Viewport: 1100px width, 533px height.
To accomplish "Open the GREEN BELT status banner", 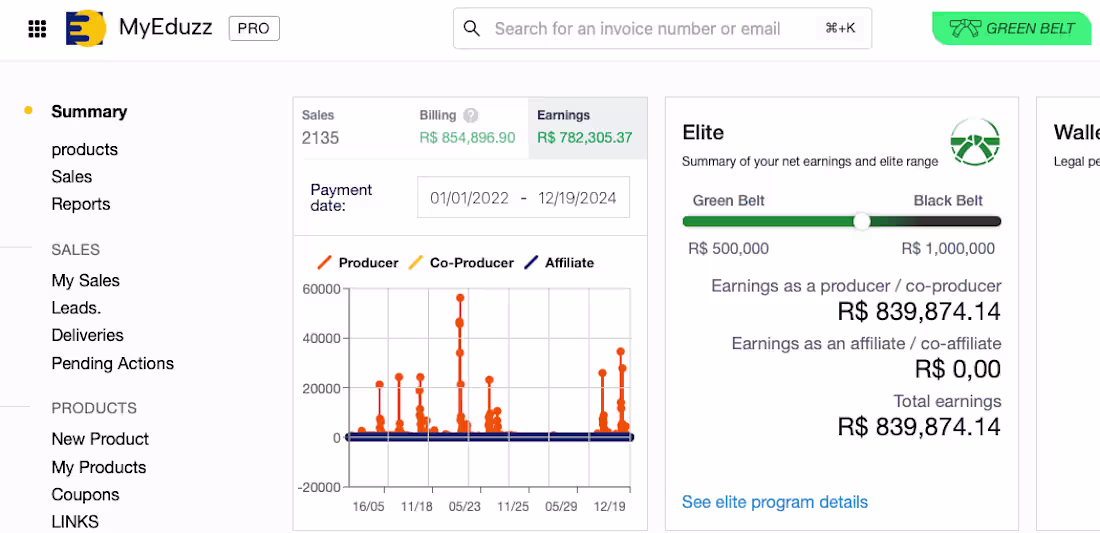I will pos(1012,29).
